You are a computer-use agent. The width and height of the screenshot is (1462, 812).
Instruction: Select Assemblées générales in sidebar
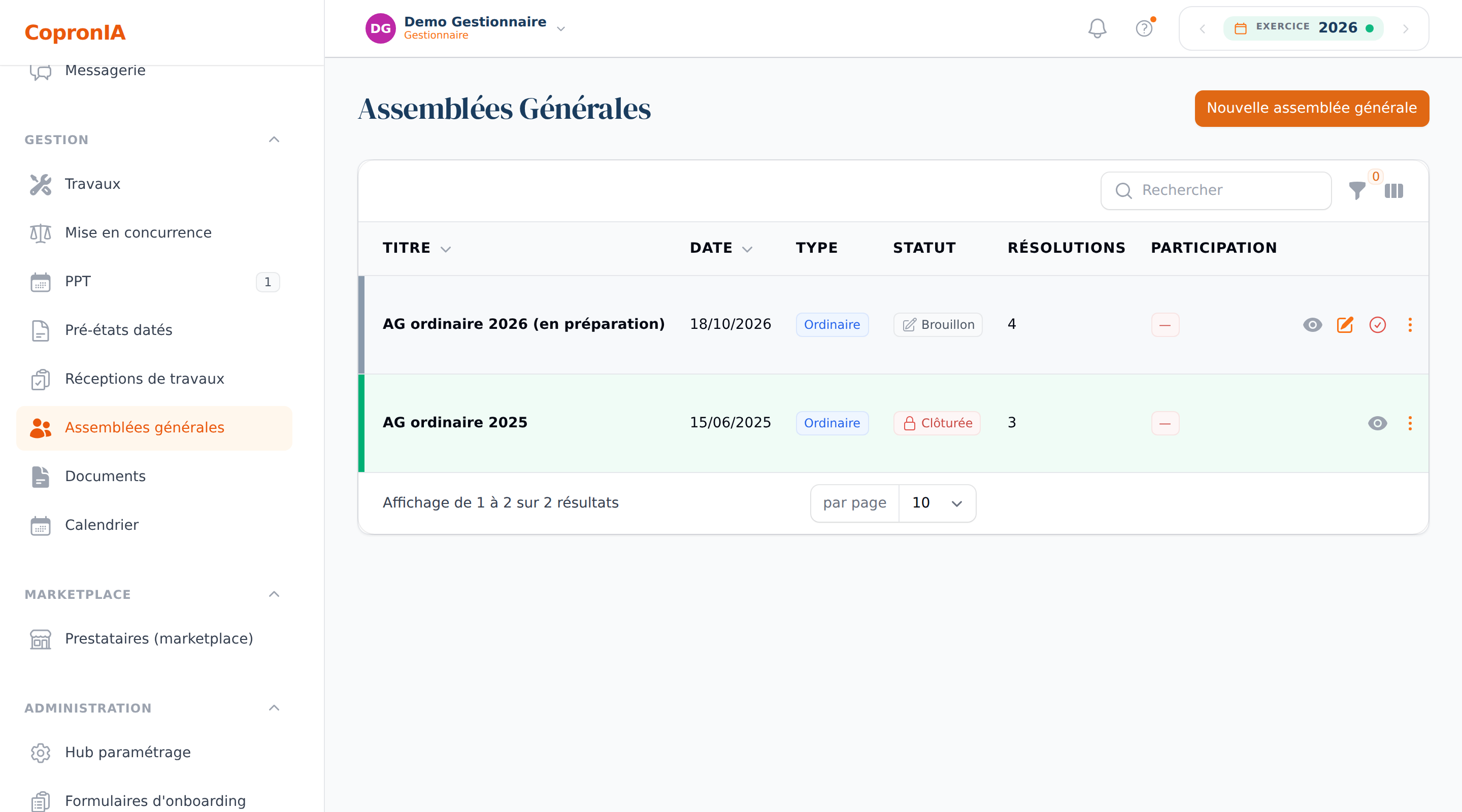click(154, 428)
